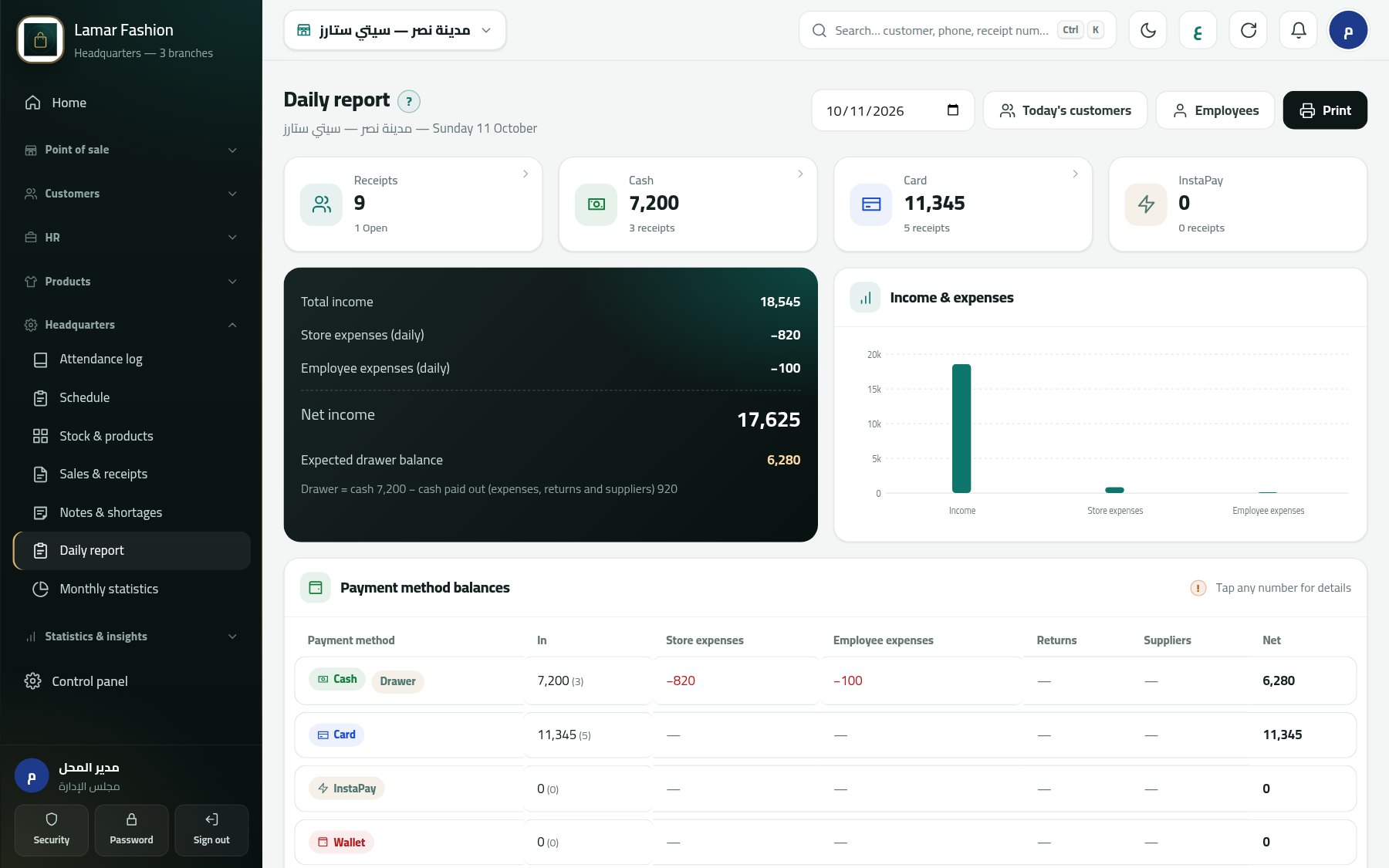Collapse the Headquarters section
The width and height of the screenshot is (1389, 868).
point(131,325)
